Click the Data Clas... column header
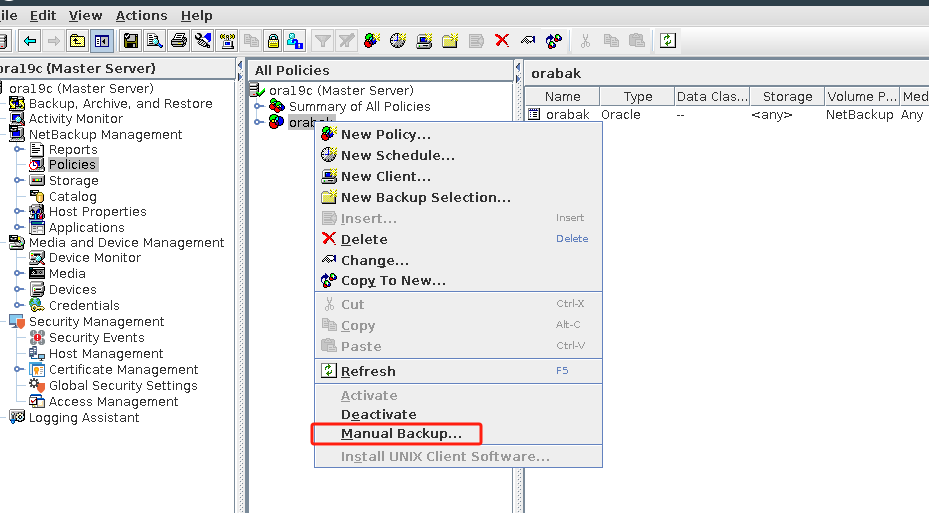The image size is (929, 513). click(712, 96)
